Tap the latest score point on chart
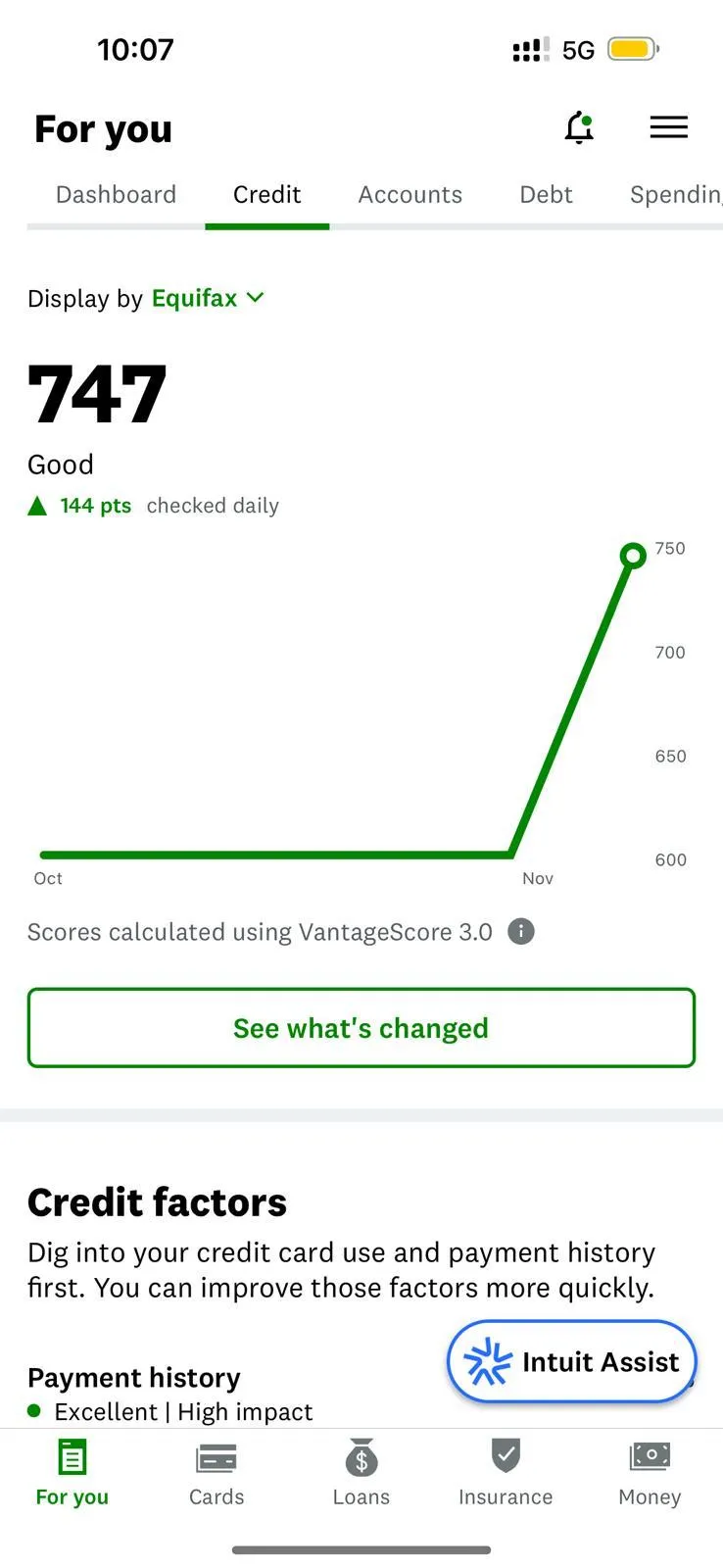Image resolution: width=723 pixels, height=1568 pixels. (x=633, y=556)
